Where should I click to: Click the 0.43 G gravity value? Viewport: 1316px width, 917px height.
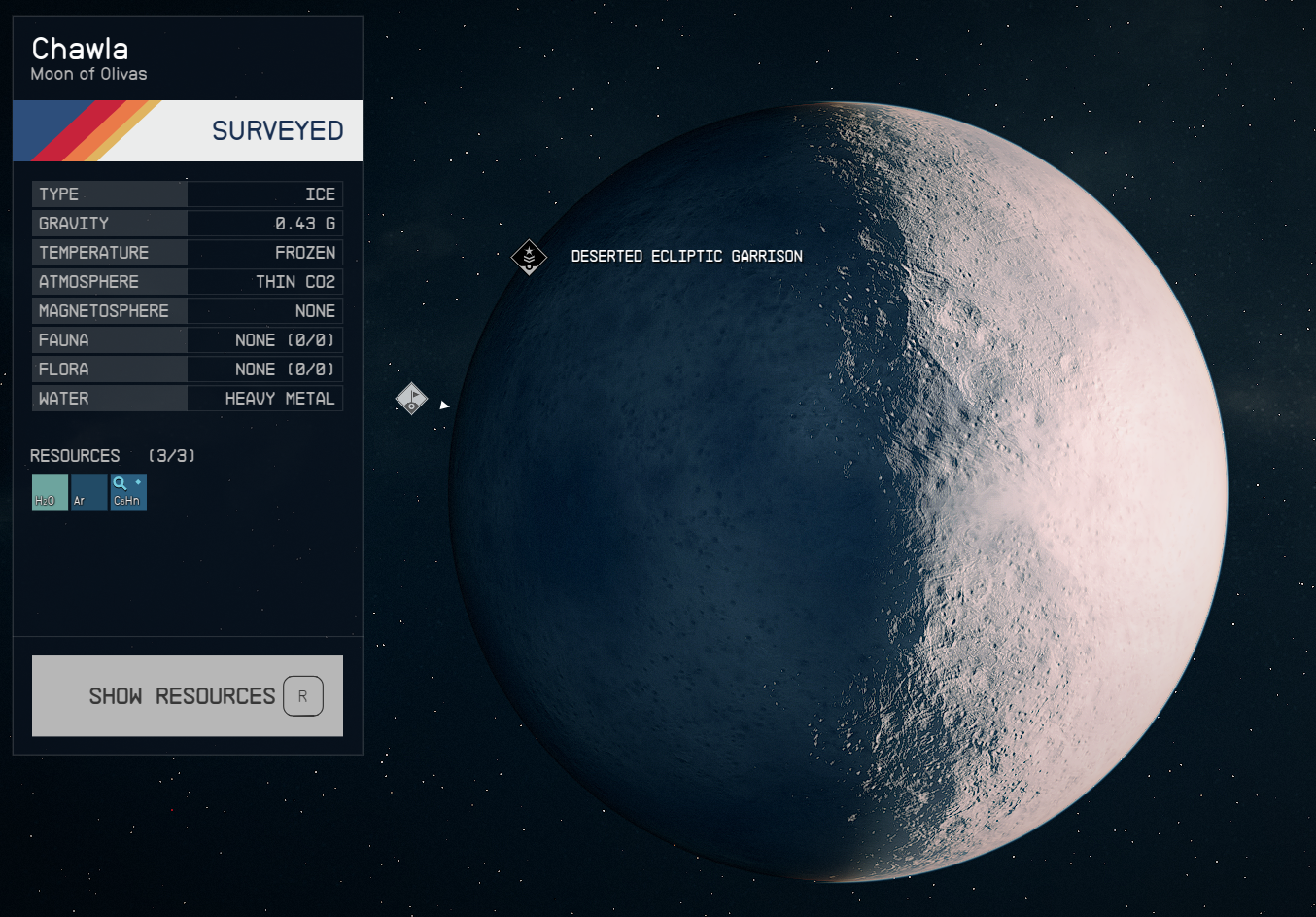(x=305, y=224)
